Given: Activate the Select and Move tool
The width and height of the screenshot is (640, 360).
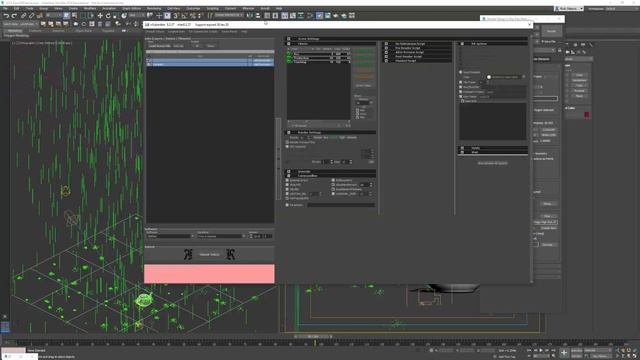Looking at the screenshot, I should tap(100, 16).
